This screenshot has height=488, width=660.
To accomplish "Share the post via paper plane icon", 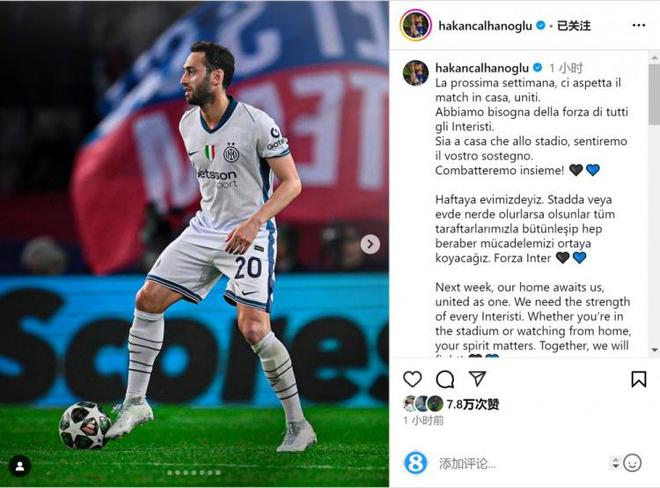I will 477,379.
